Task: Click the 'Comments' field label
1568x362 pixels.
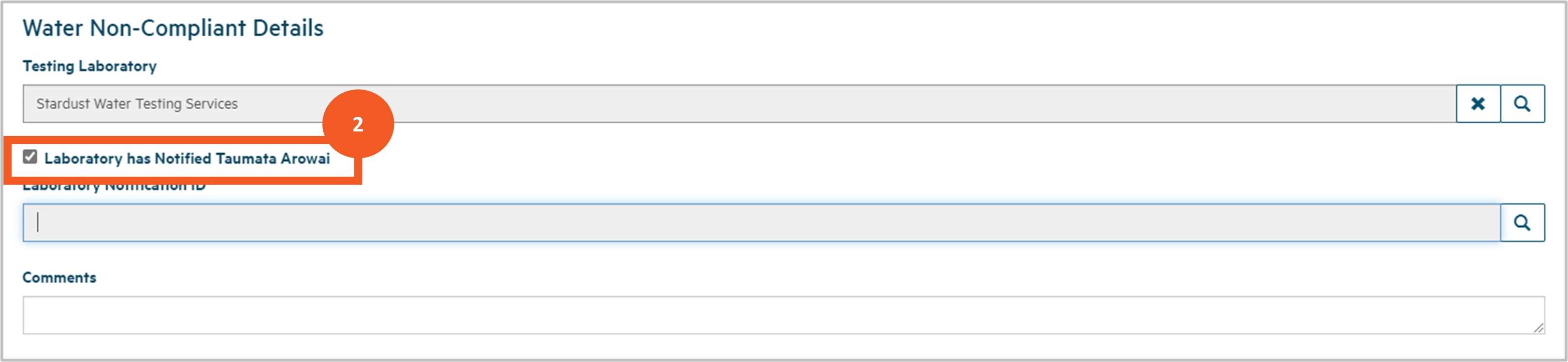Action: [59, 277]
